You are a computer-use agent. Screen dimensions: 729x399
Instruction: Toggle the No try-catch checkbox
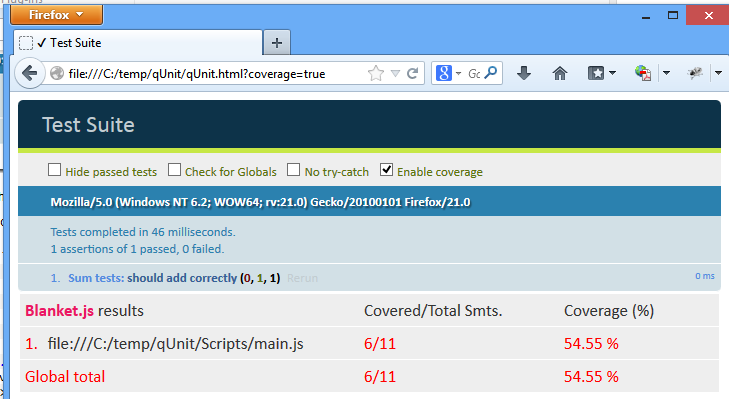pos(293,170)
